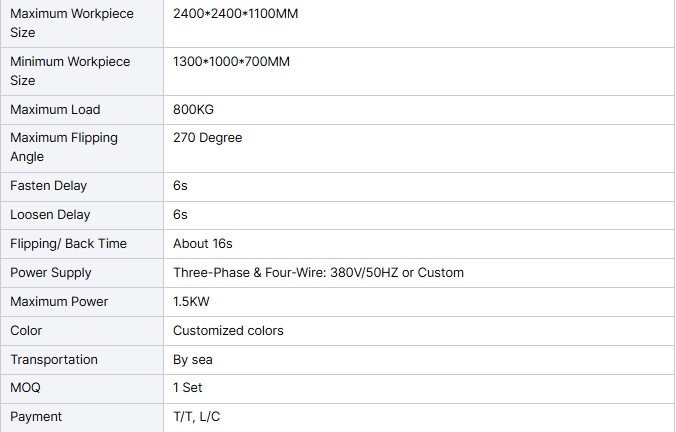Select the "Customized colors" value

coord(228,331)
